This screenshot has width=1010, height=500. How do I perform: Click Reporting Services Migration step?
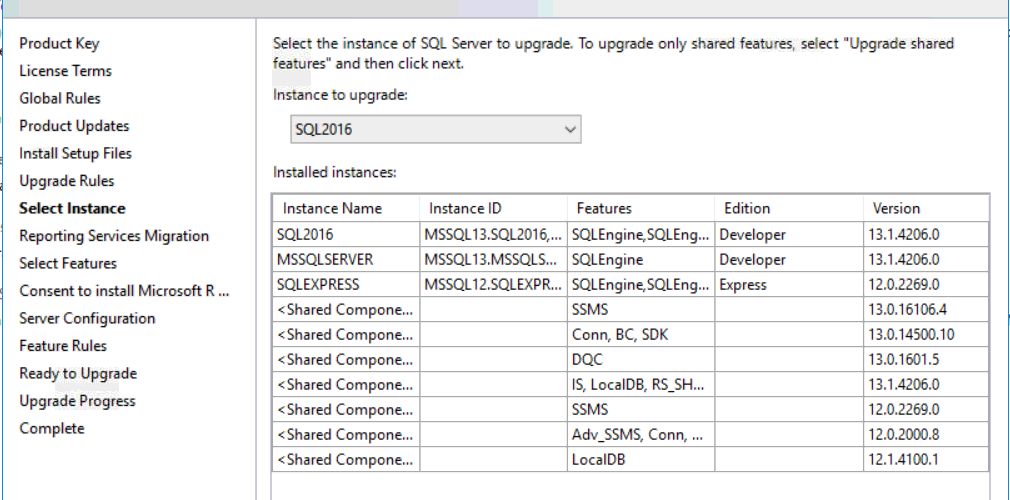(x=114, y=236)
